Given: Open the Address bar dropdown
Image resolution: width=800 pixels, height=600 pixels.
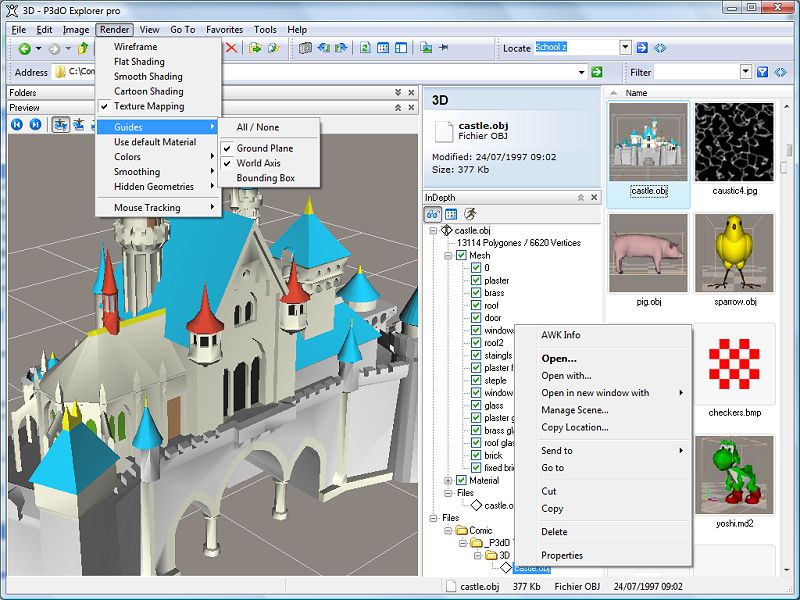Looking at the screenshot, I should pos(582,72).
